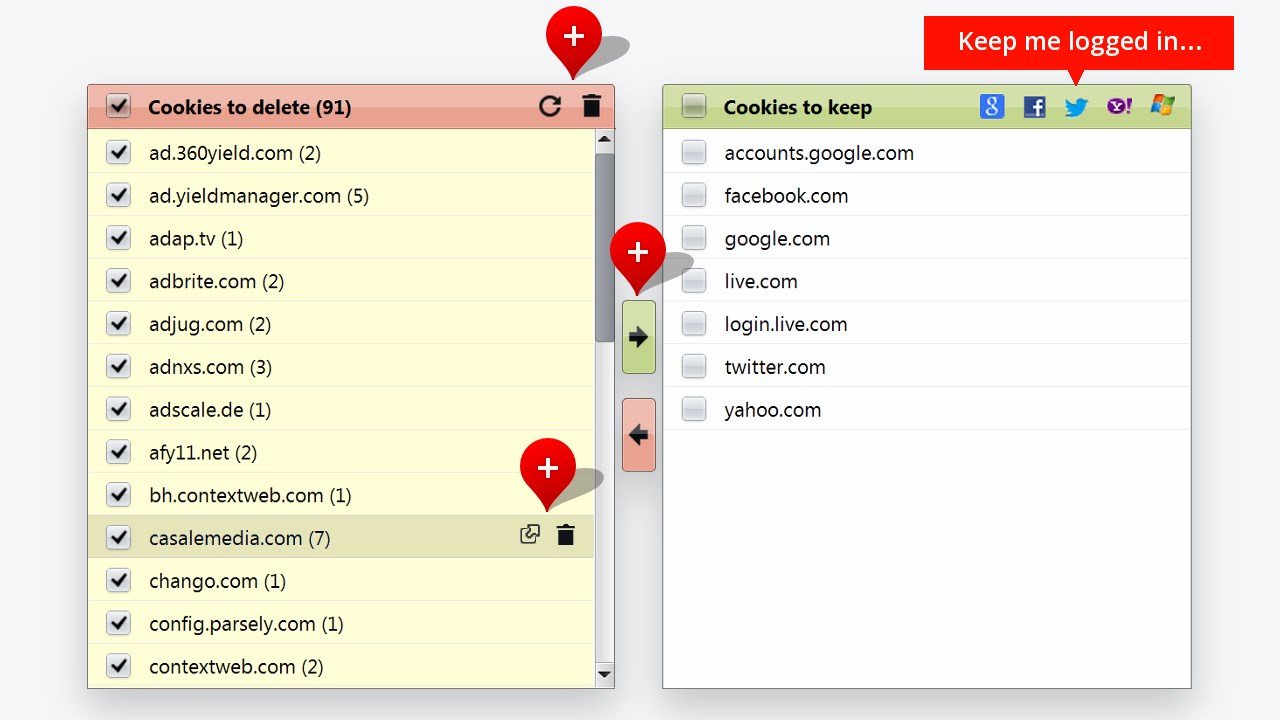This screenshot has height=720, width=1280.
Task: Check twitter.com checkbox
Action: click(694, 367)
